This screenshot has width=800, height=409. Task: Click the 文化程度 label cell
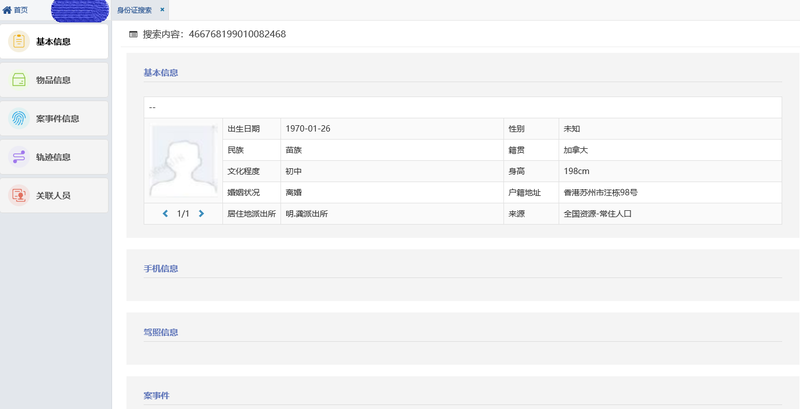252,171
